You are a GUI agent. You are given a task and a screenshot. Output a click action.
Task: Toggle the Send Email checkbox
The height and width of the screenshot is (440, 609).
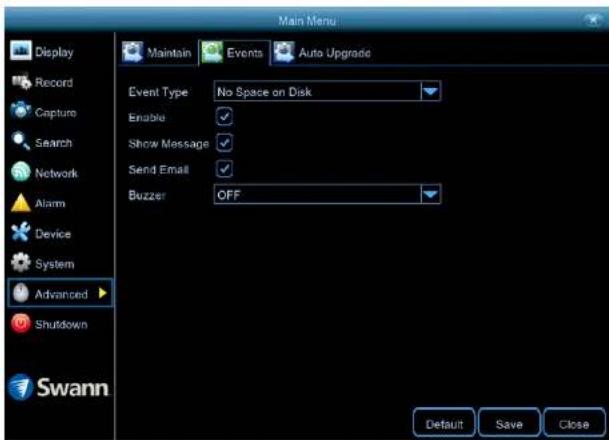[x=224, y=169]
